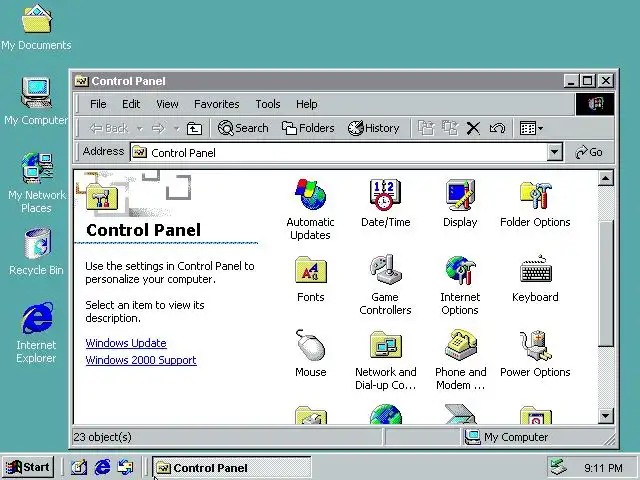640x480 pixels.
Task: Click the scrollbar up arrow
Action: [x=605, y=178]
